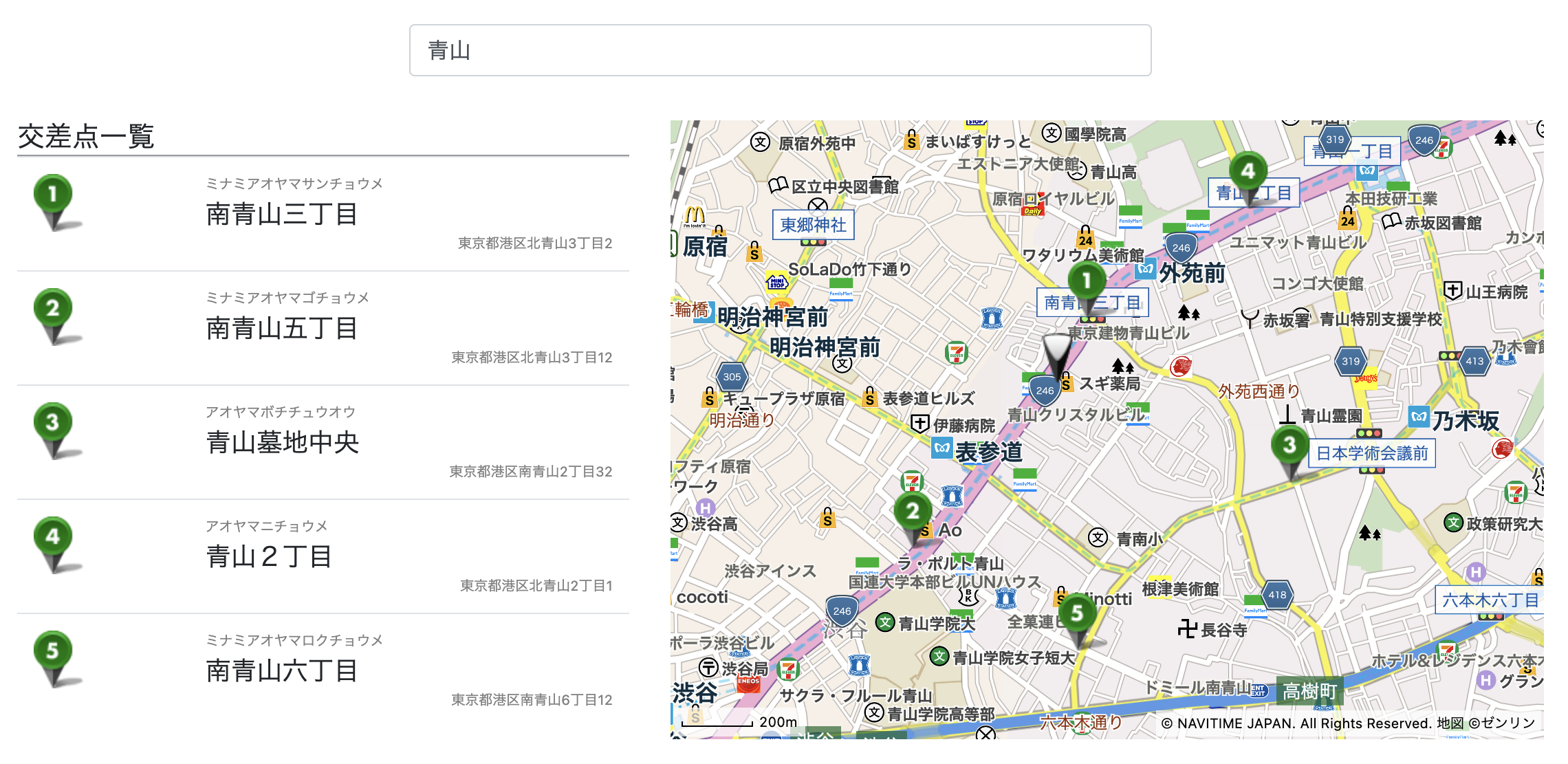Click the 青山 search input field
This screenshot has height=764, width=1568.
point(780,50)
